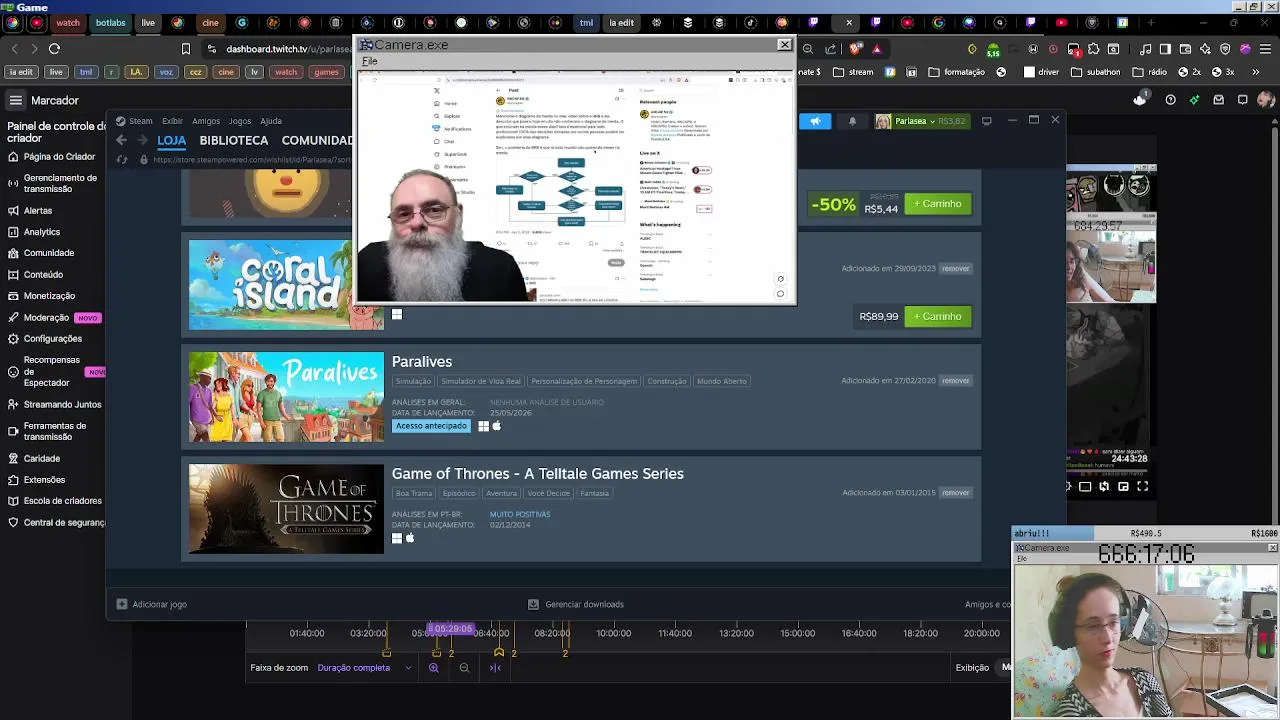The height and width of the screenshot is (720, 1280).
Task: Add the -50% discounted game to cart
Action: (937, 204)
